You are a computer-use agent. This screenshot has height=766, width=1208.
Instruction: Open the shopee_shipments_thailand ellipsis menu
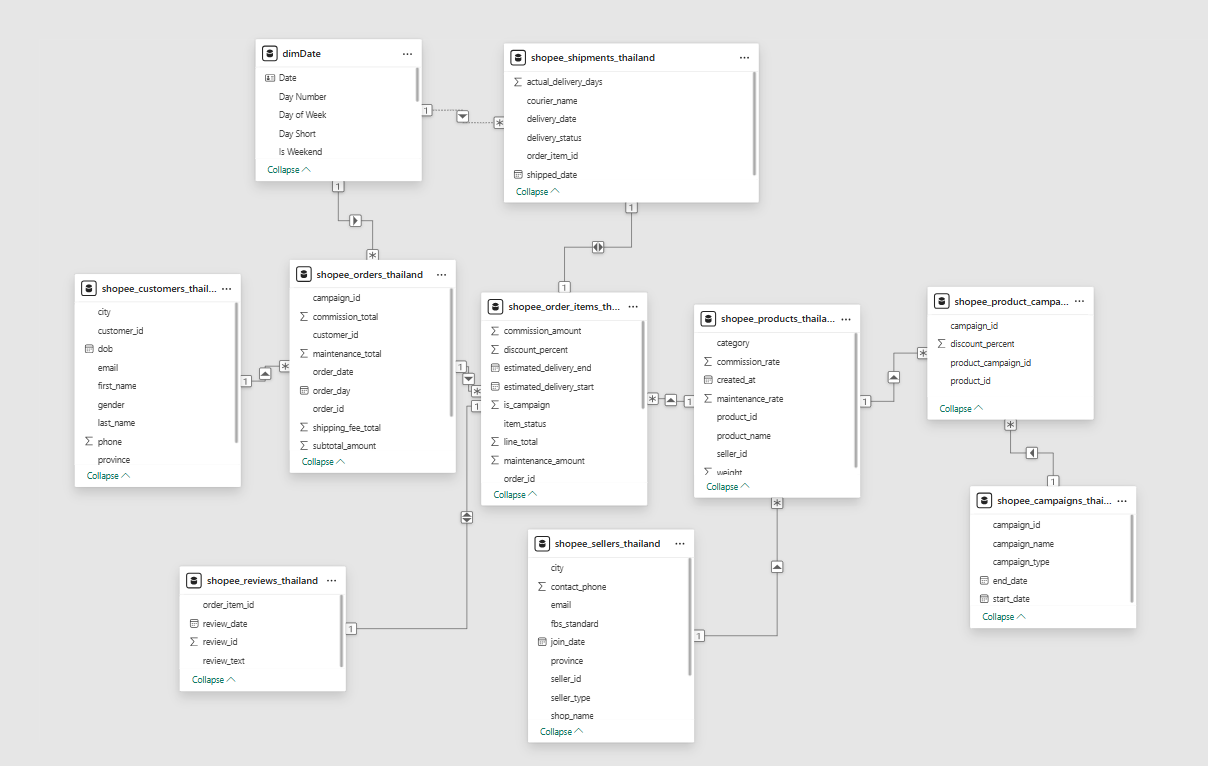tap(744, 58)
